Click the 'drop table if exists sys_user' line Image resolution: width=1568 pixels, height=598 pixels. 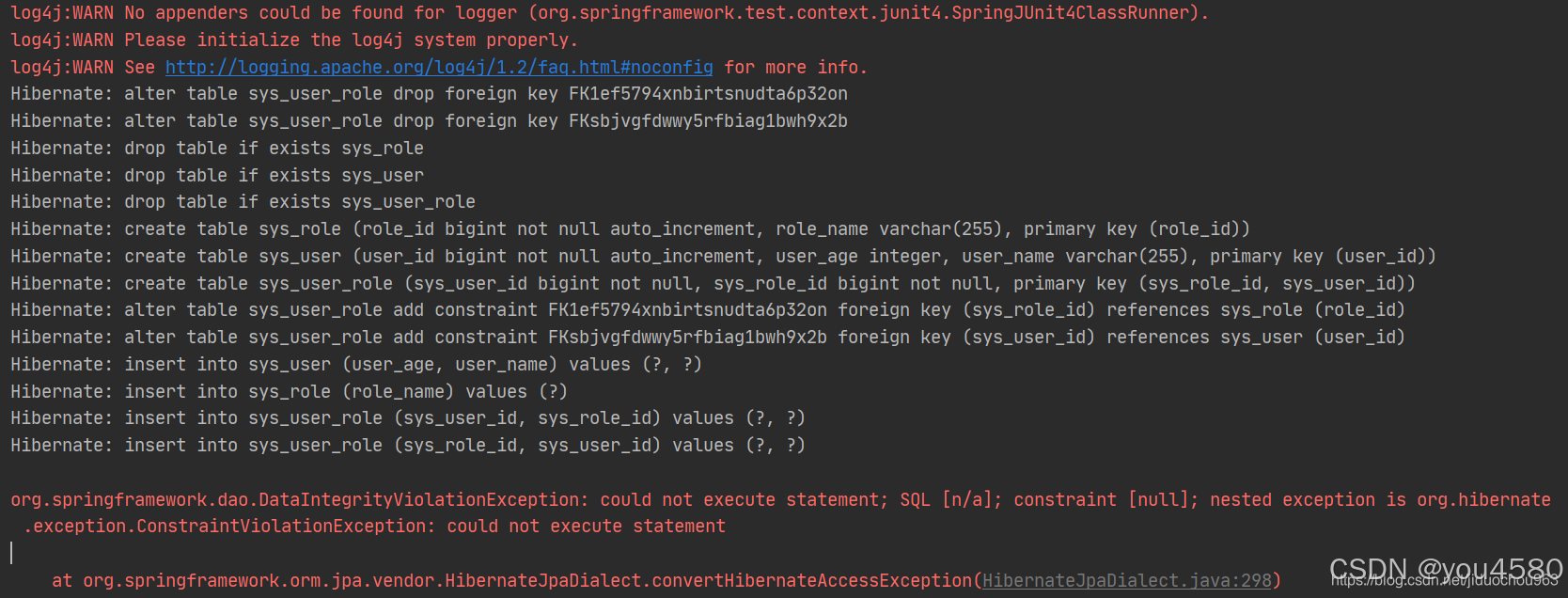[217, 176]
